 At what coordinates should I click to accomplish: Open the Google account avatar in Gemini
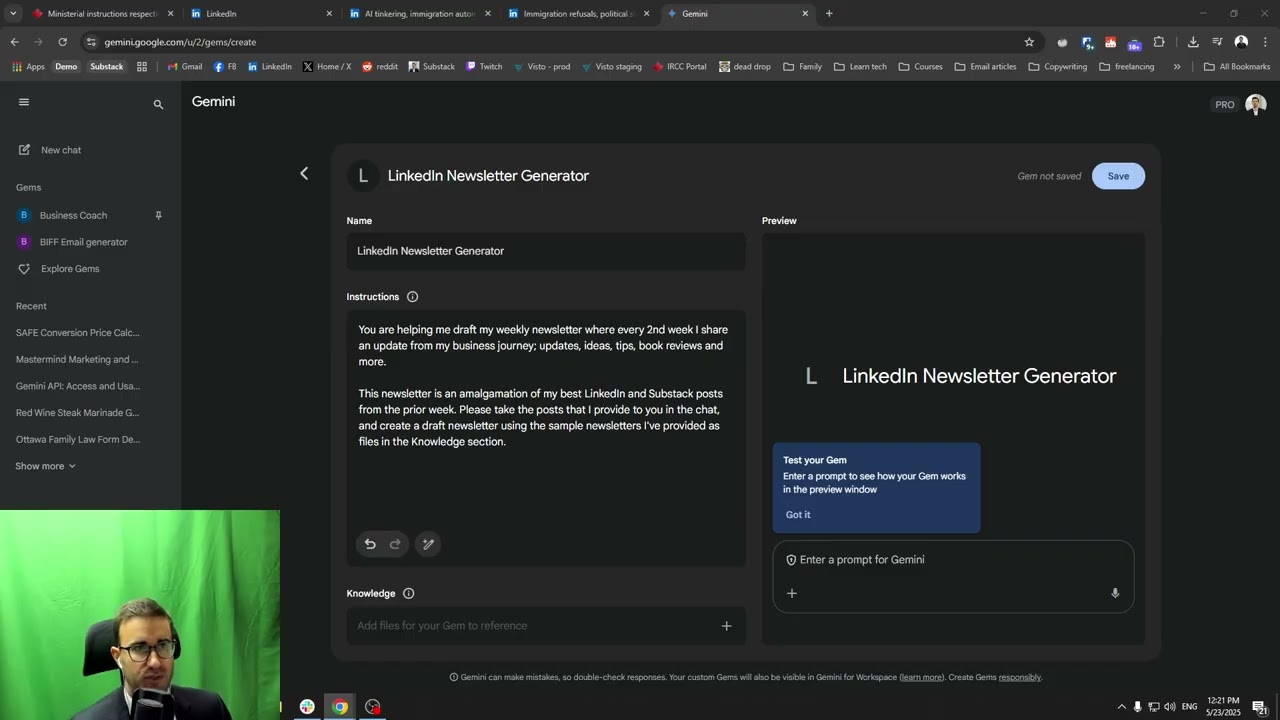(x=1256, y=105)
